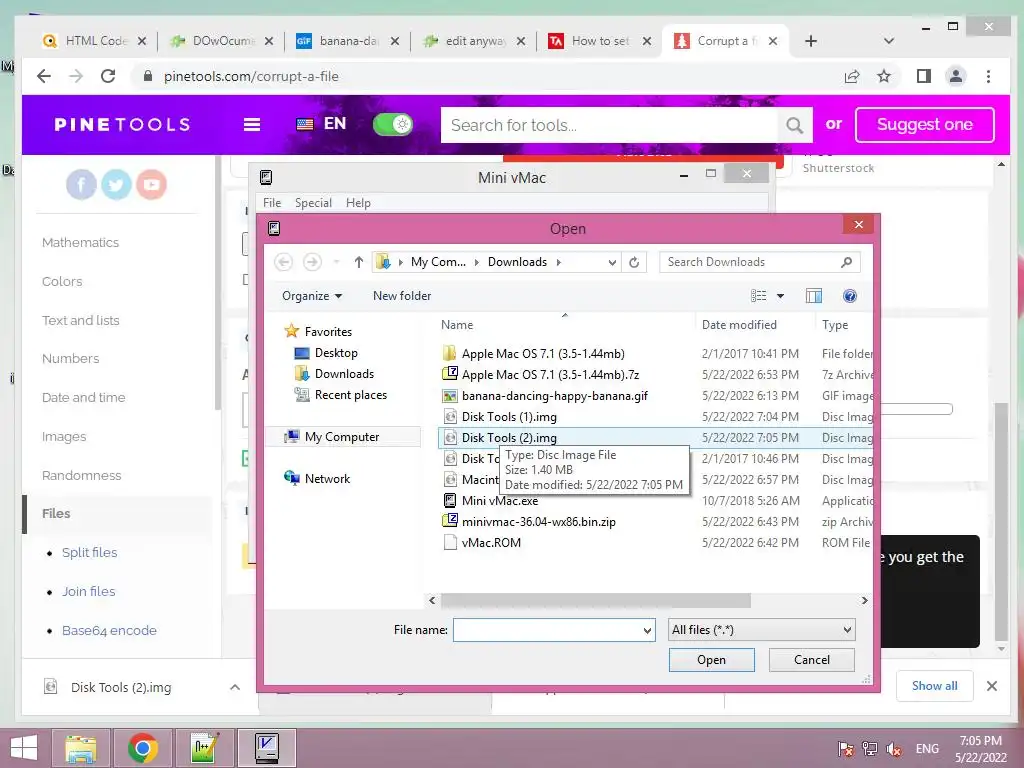Click the horizontal scrollbar in file list
Screen dimensions: 1024x768
pos(596,601)
